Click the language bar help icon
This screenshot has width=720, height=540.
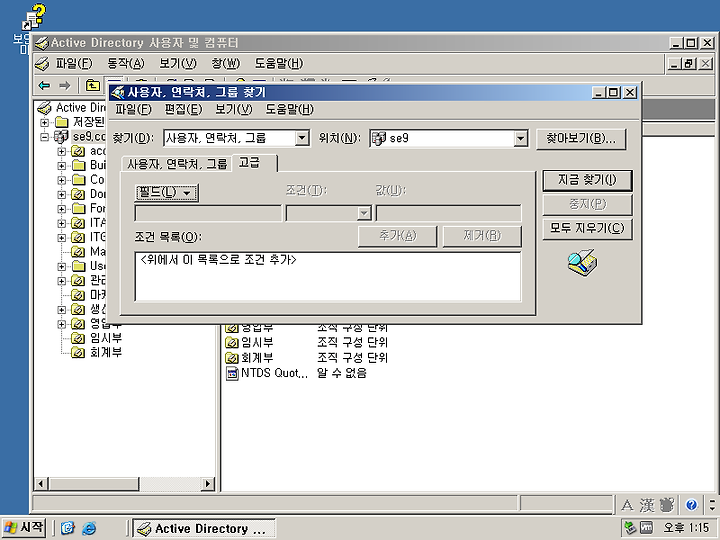pyautogui.click(x=691, y=506)
